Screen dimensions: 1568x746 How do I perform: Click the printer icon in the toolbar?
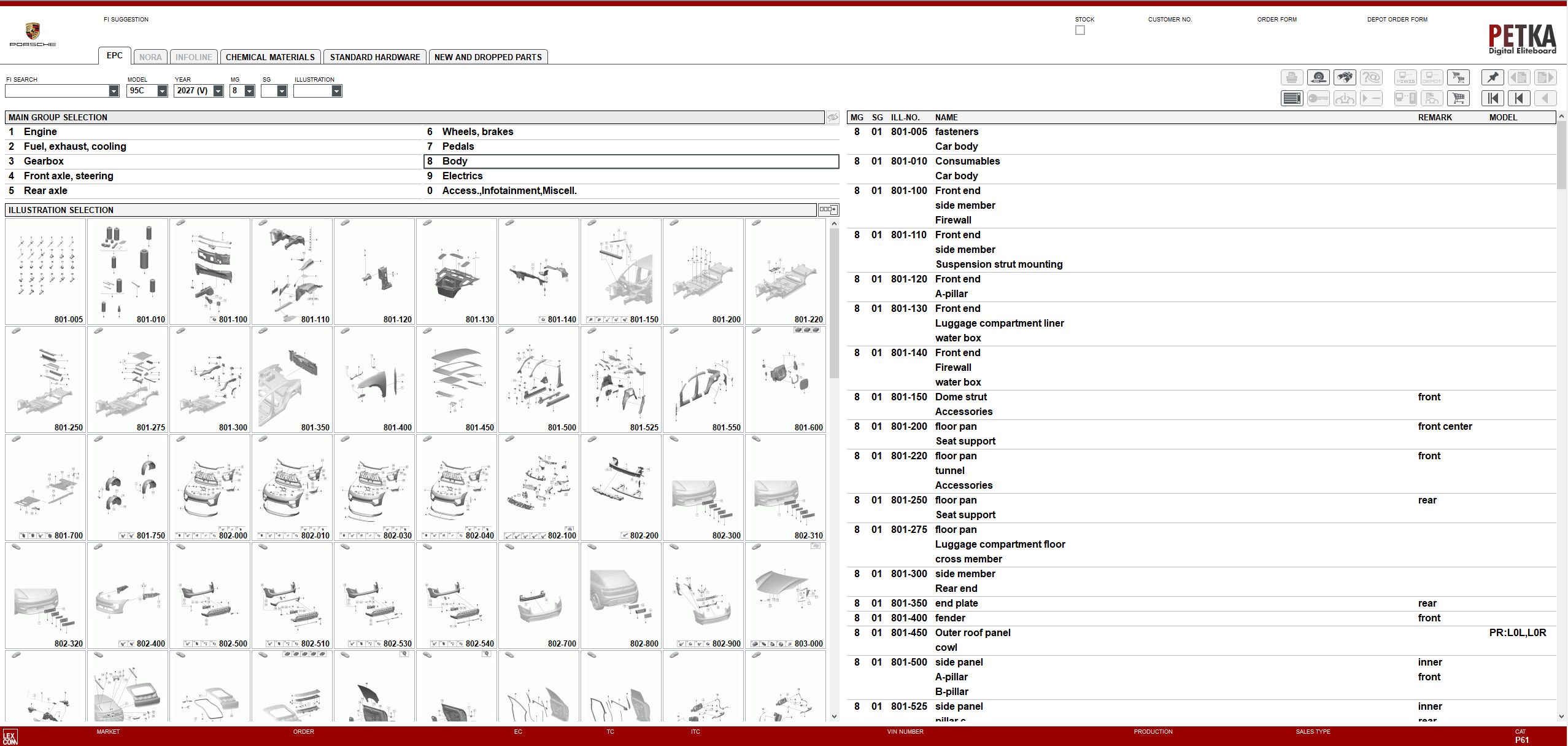click(1292, 77)
